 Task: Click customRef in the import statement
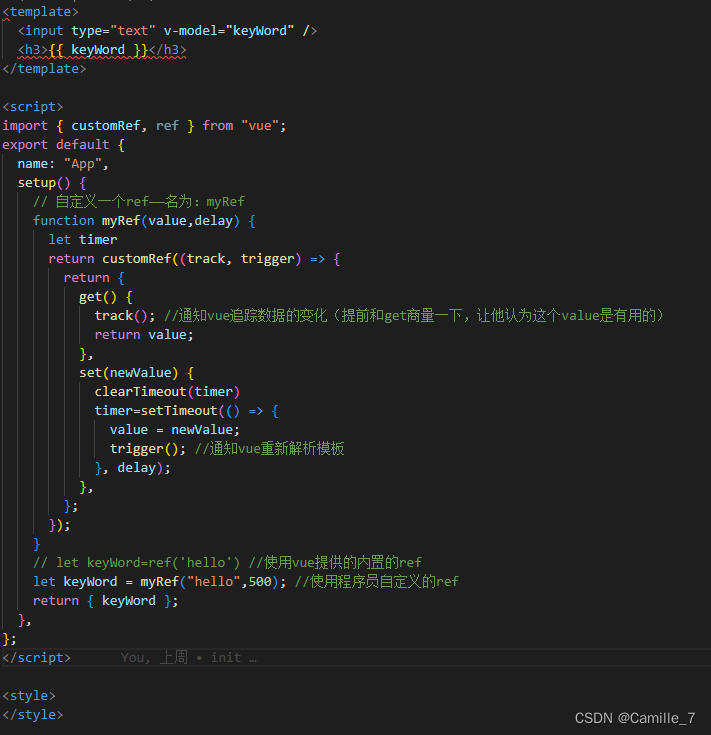click(x=105, y=126)
